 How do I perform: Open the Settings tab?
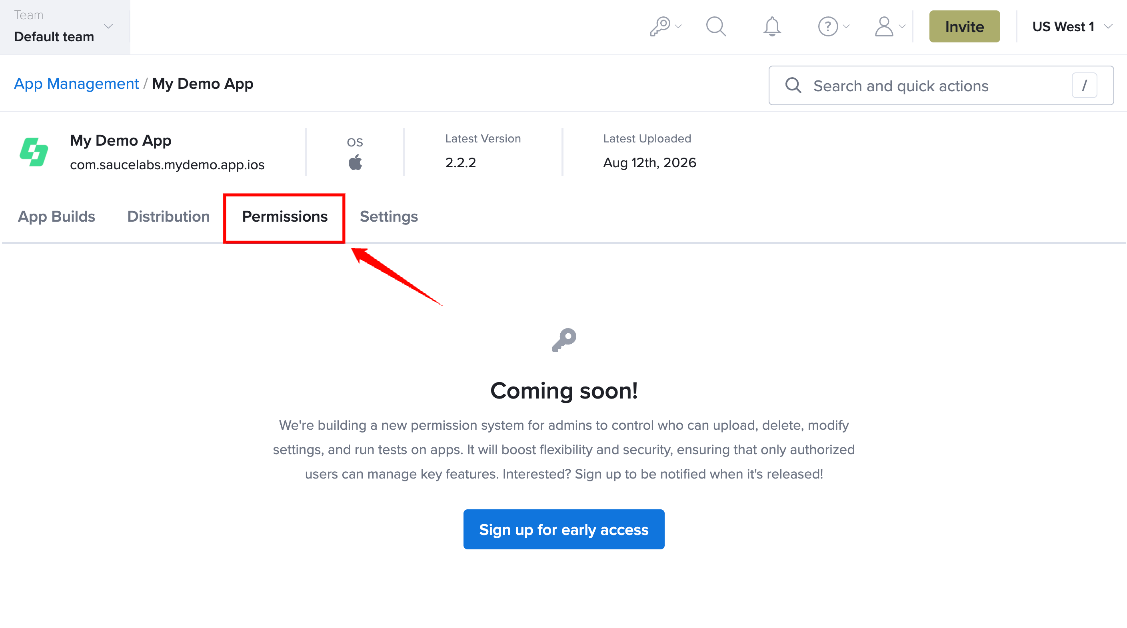coord(389,216)
